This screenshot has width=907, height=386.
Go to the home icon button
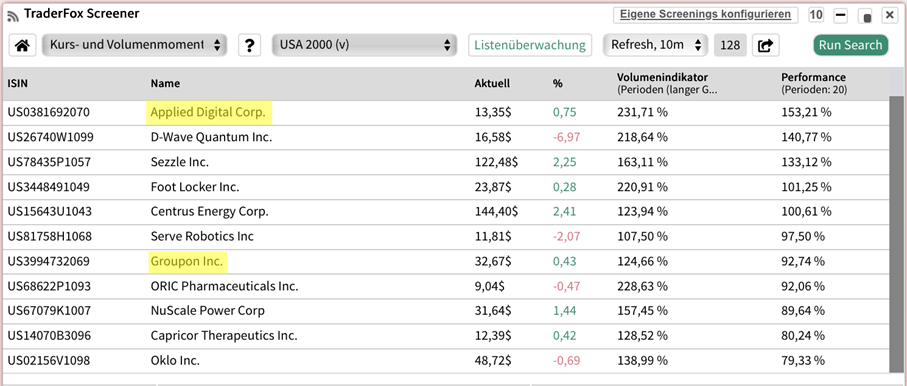click(23, 45)
